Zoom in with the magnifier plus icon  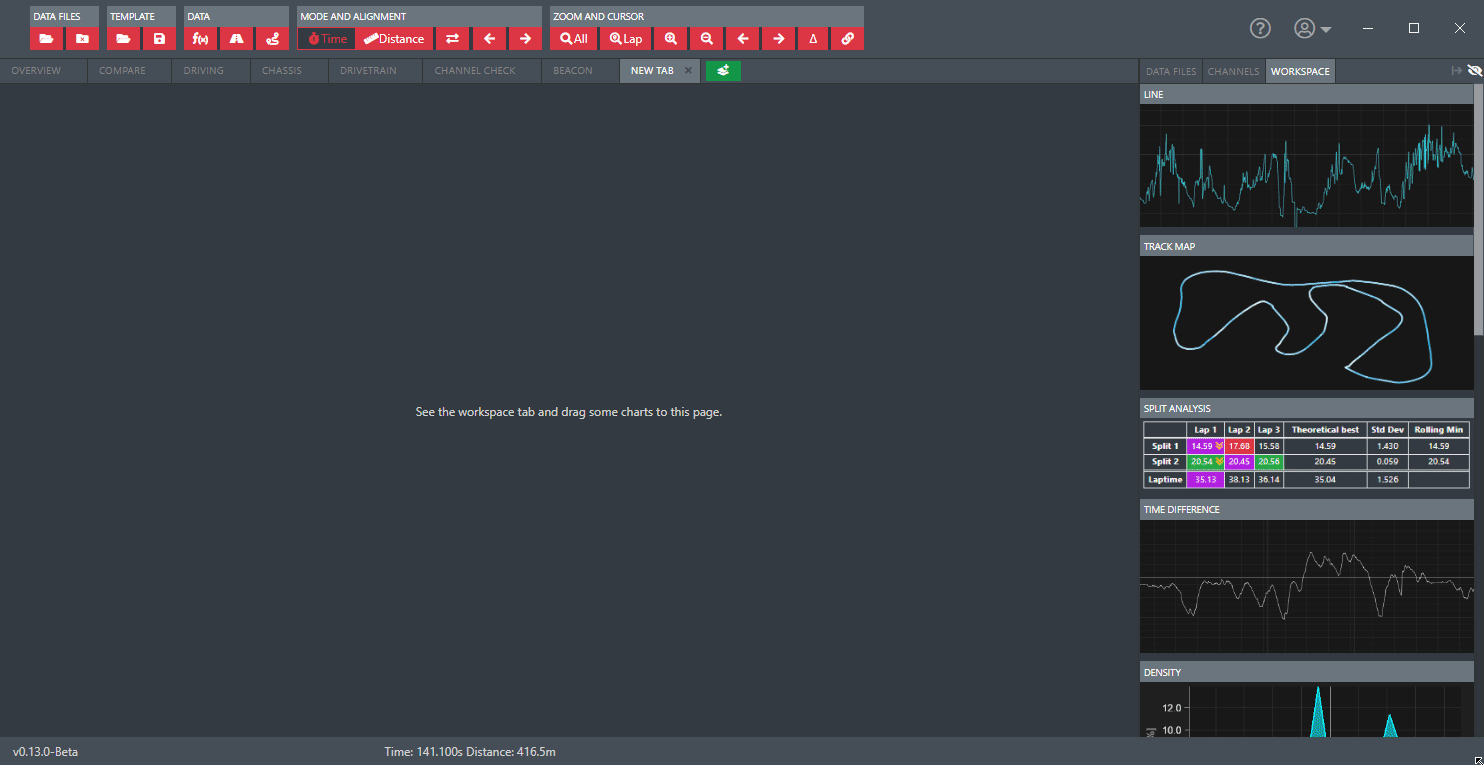click(x=670, y=39)
